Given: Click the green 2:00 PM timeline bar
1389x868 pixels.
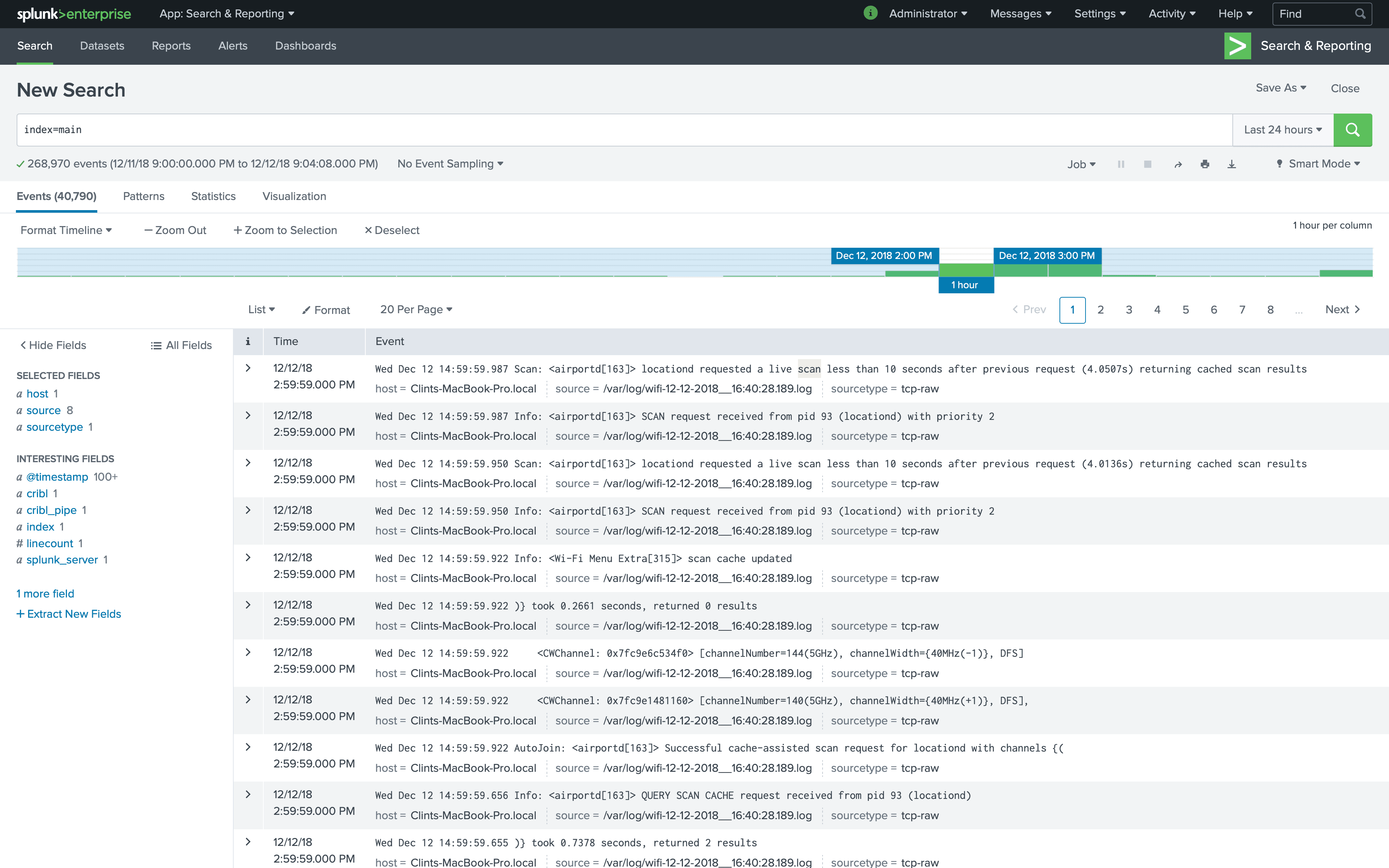Looking at the screenshot, I should pyautogui.click(x=966, y=270).
